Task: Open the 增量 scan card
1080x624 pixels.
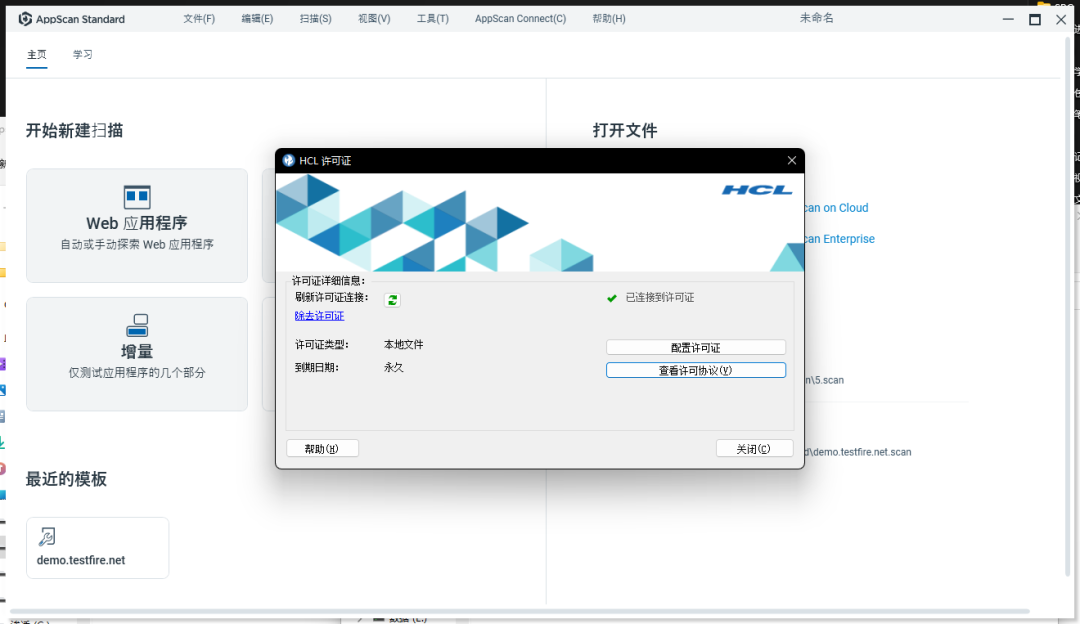Action: [x=137, y=354]
